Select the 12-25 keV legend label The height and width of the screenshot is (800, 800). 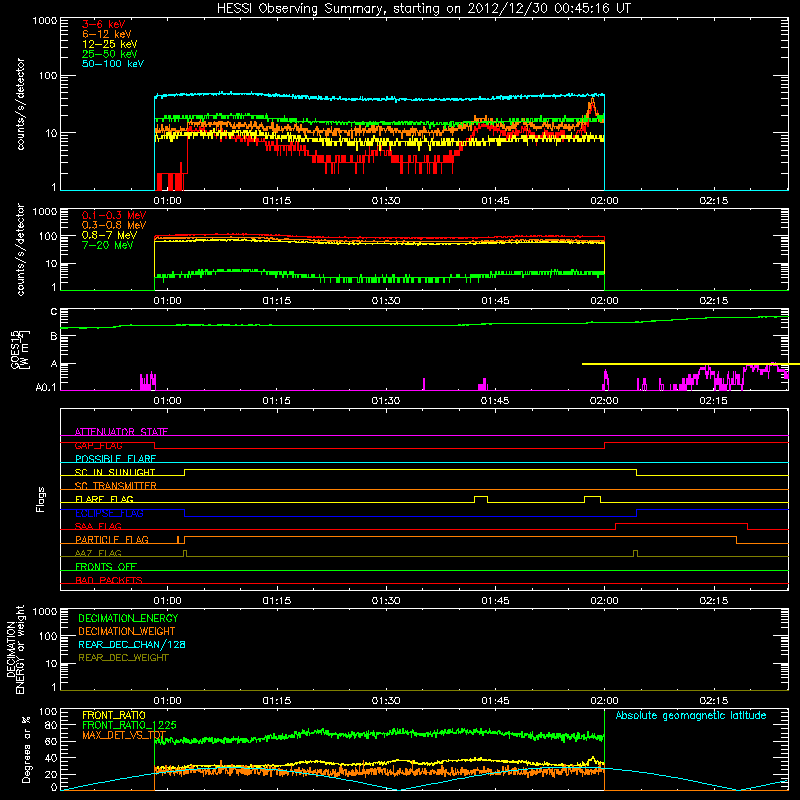click(x=110, y=44)
